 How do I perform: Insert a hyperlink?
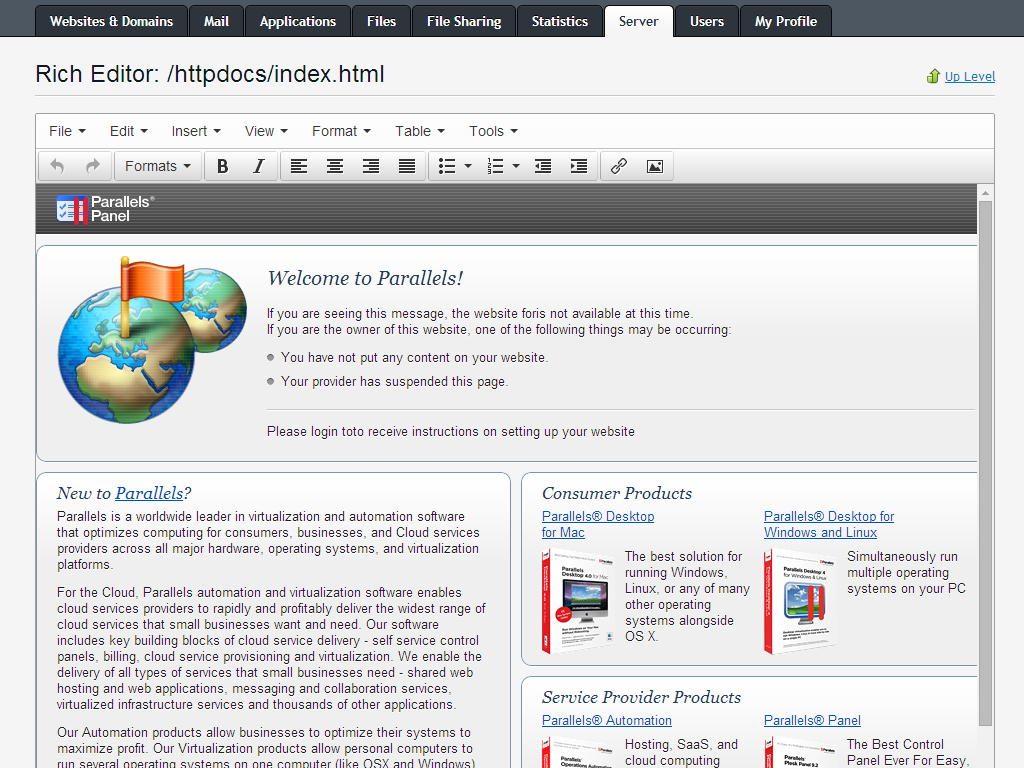[x=618, y=166]
